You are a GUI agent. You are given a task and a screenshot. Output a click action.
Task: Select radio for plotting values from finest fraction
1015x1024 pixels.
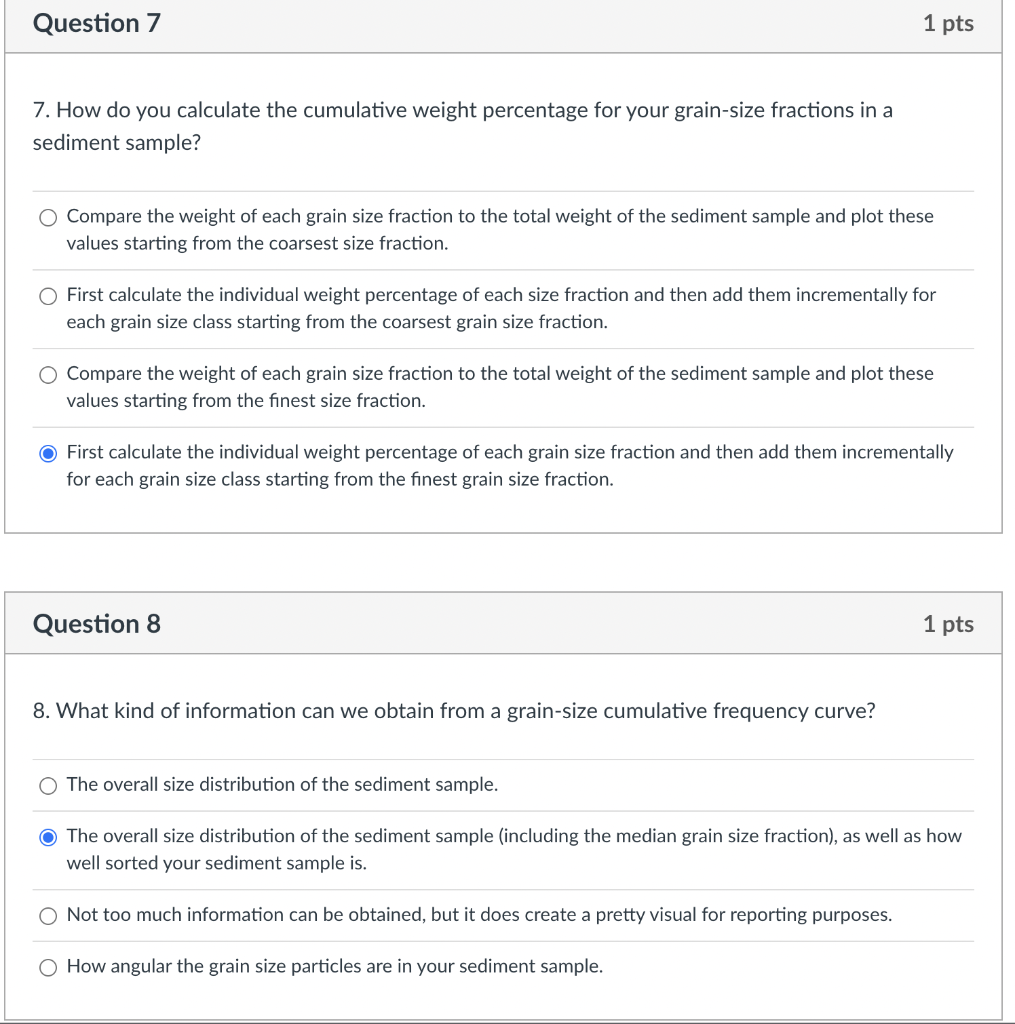tap(48, 375)
